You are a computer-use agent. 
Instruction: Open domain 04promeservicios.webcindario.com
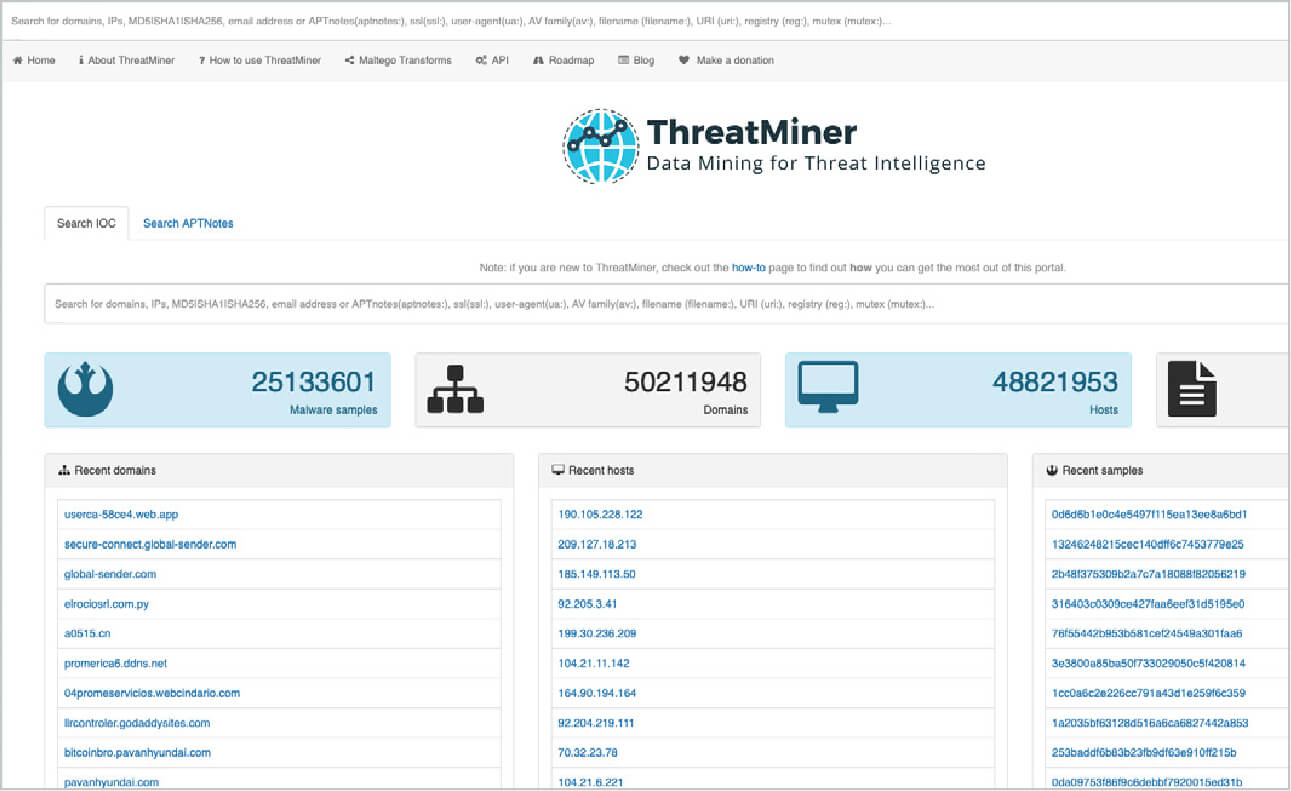(152, 693)
